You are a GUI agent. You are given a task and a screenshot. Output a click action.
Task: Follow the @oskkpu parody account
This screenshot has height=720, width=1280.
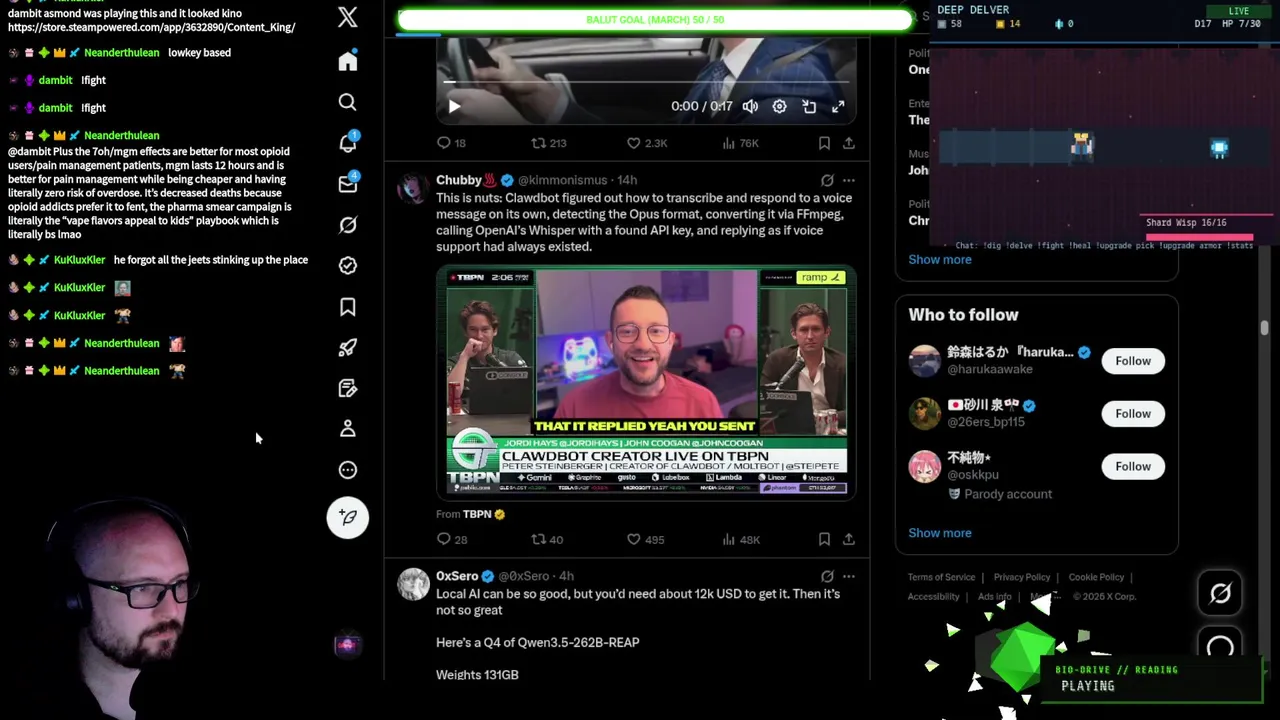pyautogui.click(x=1133, y=467)
